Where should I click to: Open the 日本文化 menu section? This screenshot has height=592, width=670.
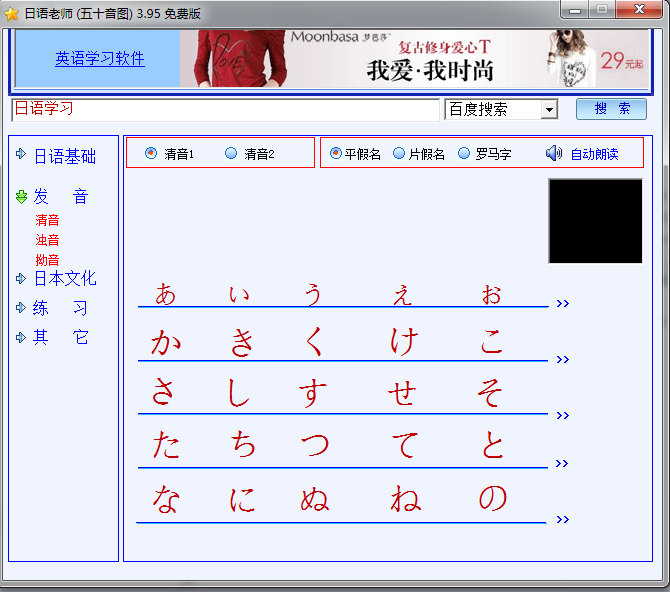coord(65,279)
